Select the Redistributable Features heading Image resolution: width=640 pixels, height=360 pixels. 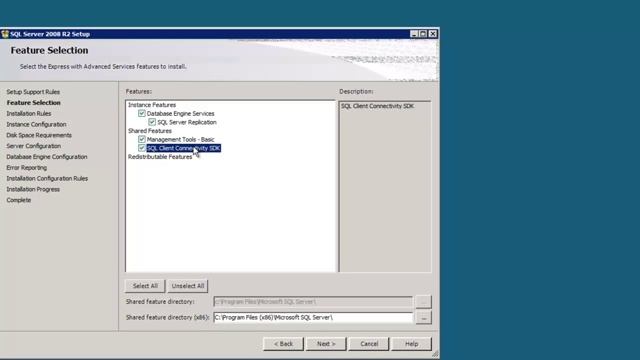pyautogui.click(x=160, y=157)
